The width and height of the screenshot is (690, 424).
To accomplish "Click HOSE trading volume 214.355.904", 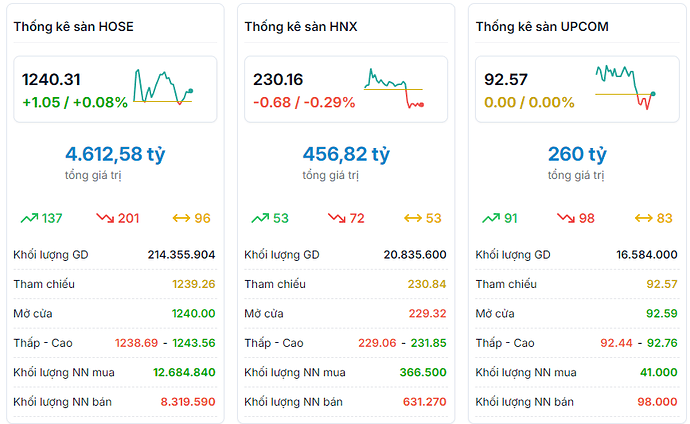I will pos(181,255).
